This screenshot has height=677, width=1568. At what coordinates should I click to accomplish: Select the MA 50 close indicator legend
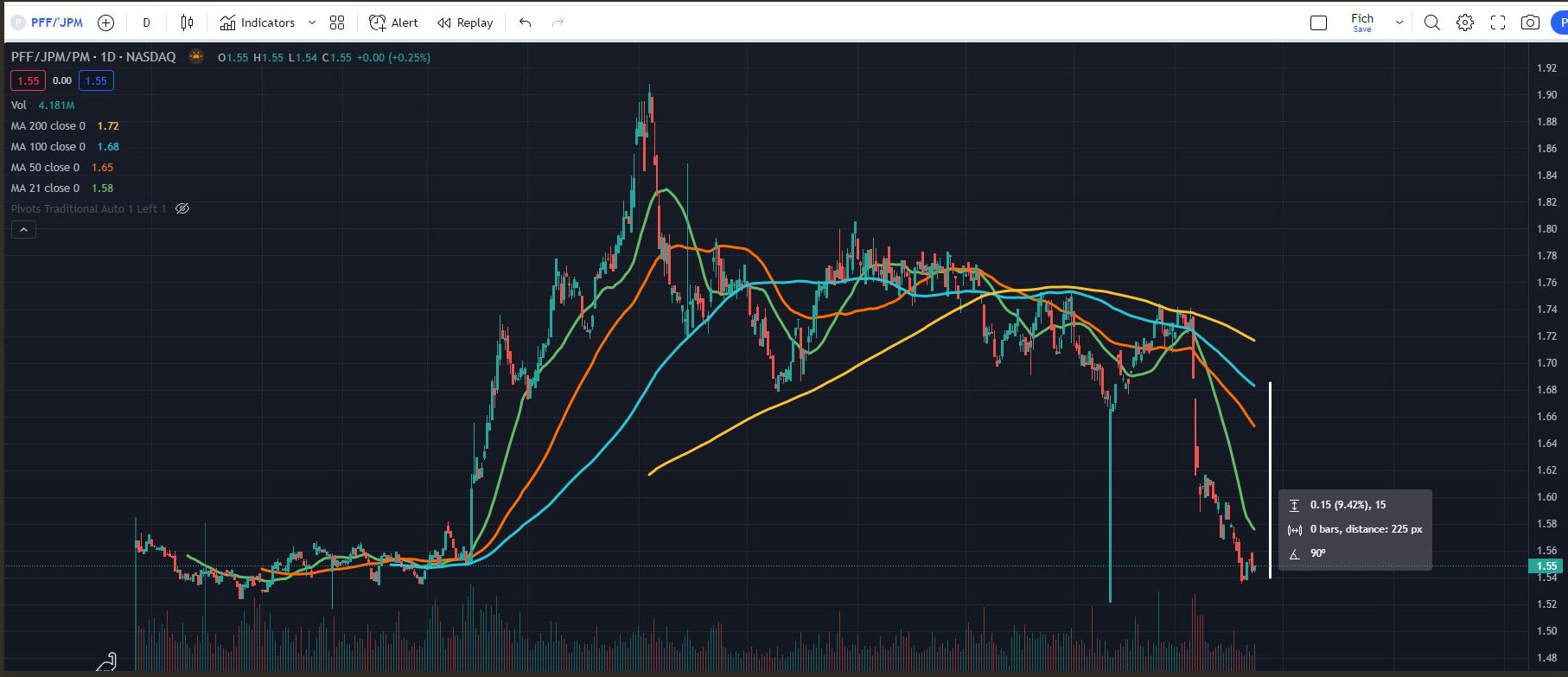pos(61,167)
